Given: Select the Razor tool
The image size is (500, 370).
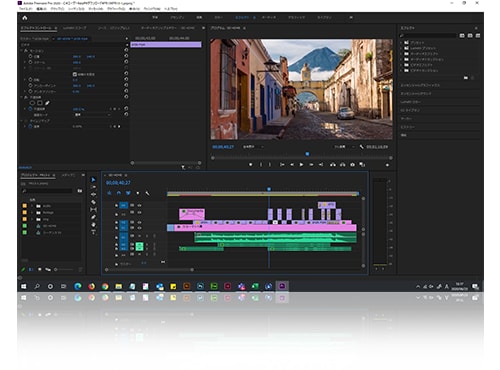Looking at the screenshot, I should pyautogui.click(x=93, y=202).
